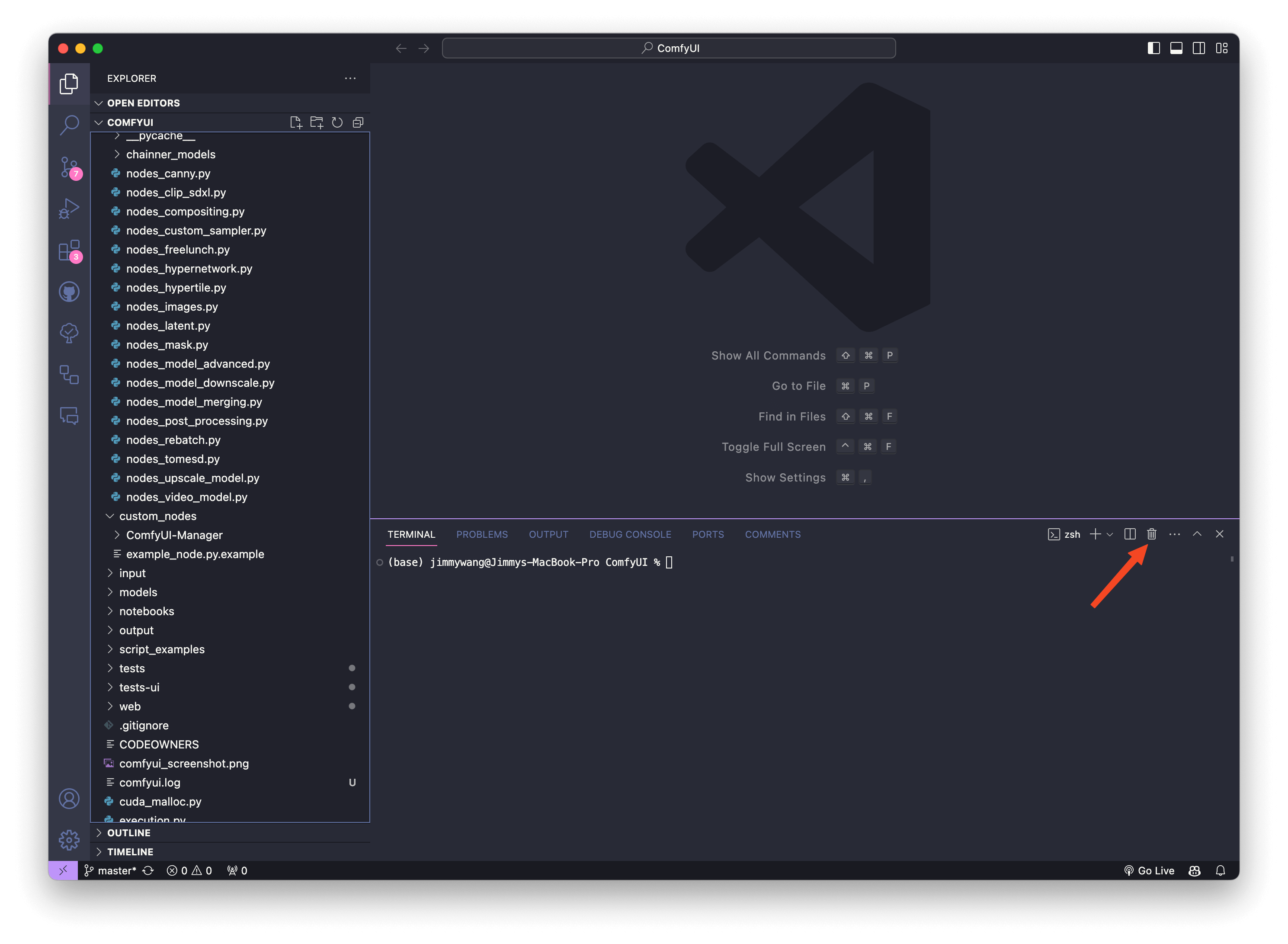This screenshot has height=944, width=1288.
Task: Switch to the PROBLEMS tab
Action: tap(481, 534)
